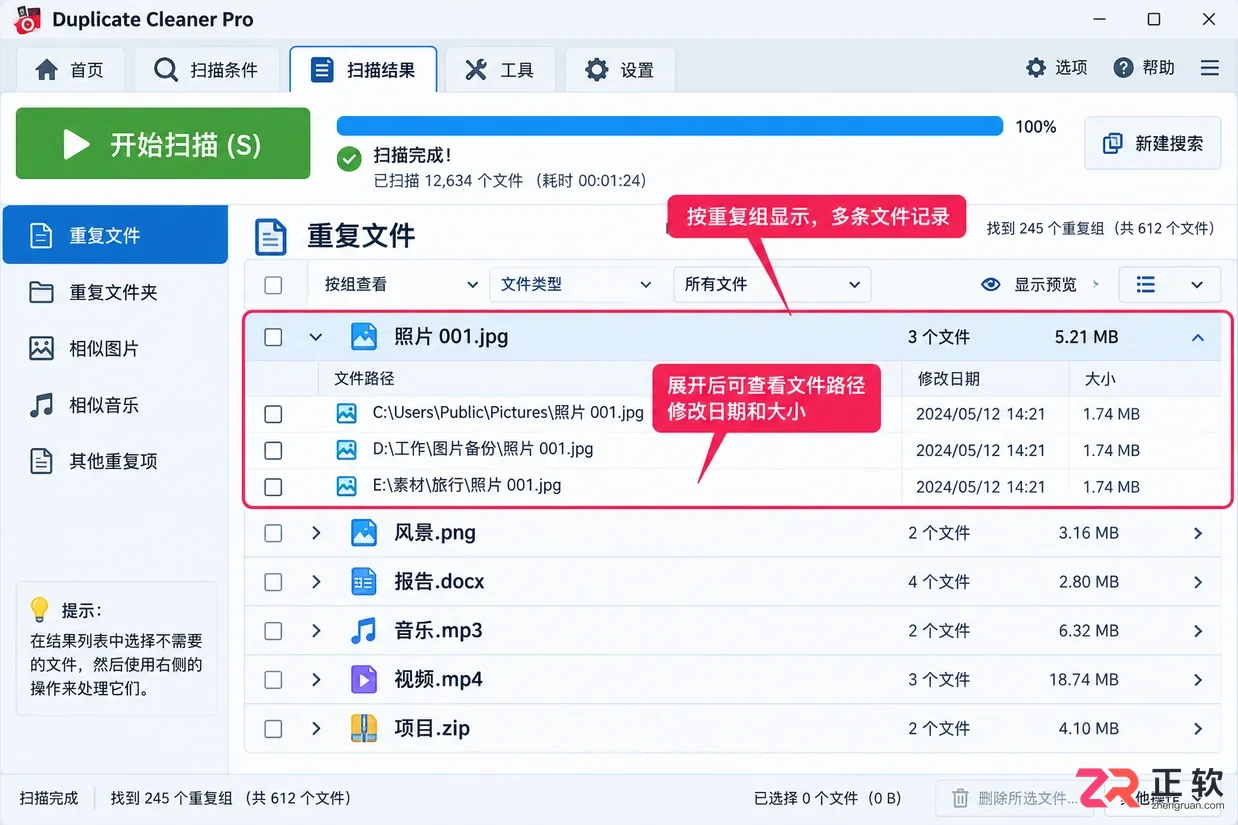
Task: Click the lightbulb 提示 icon
Action: [x=40, y=609]
